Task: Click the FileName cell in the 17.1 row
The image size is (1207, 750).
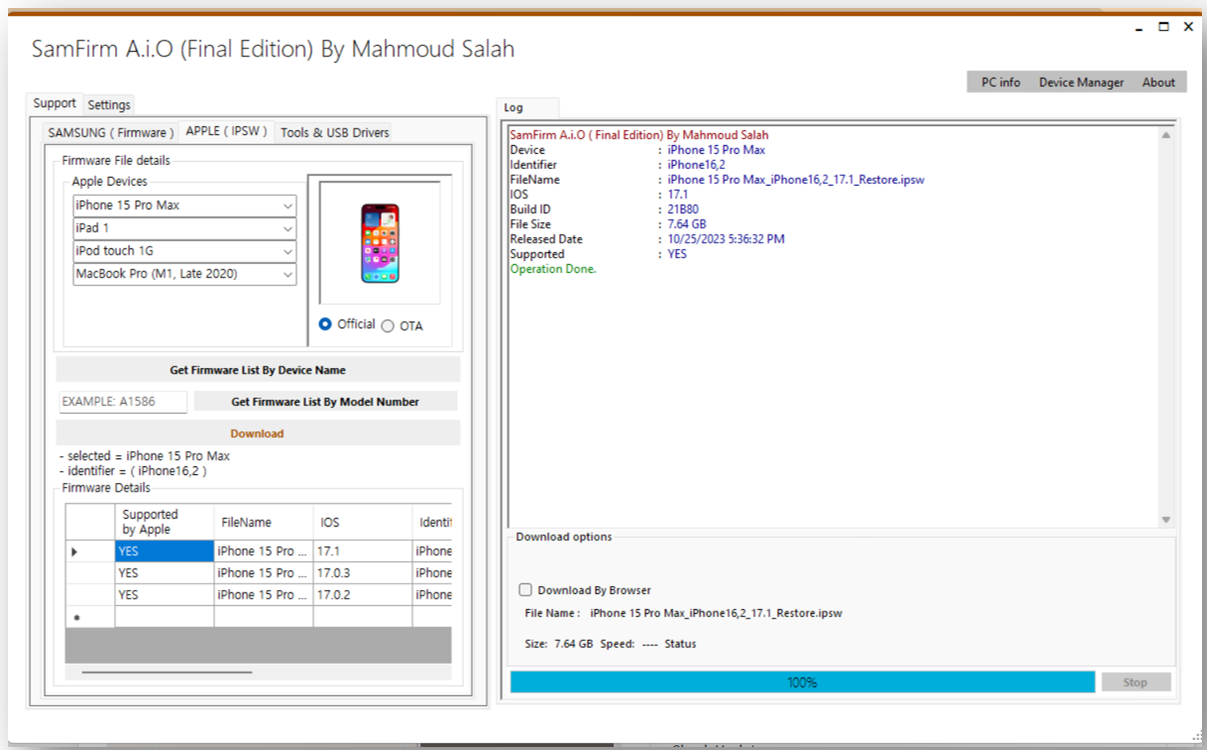Action: pyautogui.click(x=264, y=551)
